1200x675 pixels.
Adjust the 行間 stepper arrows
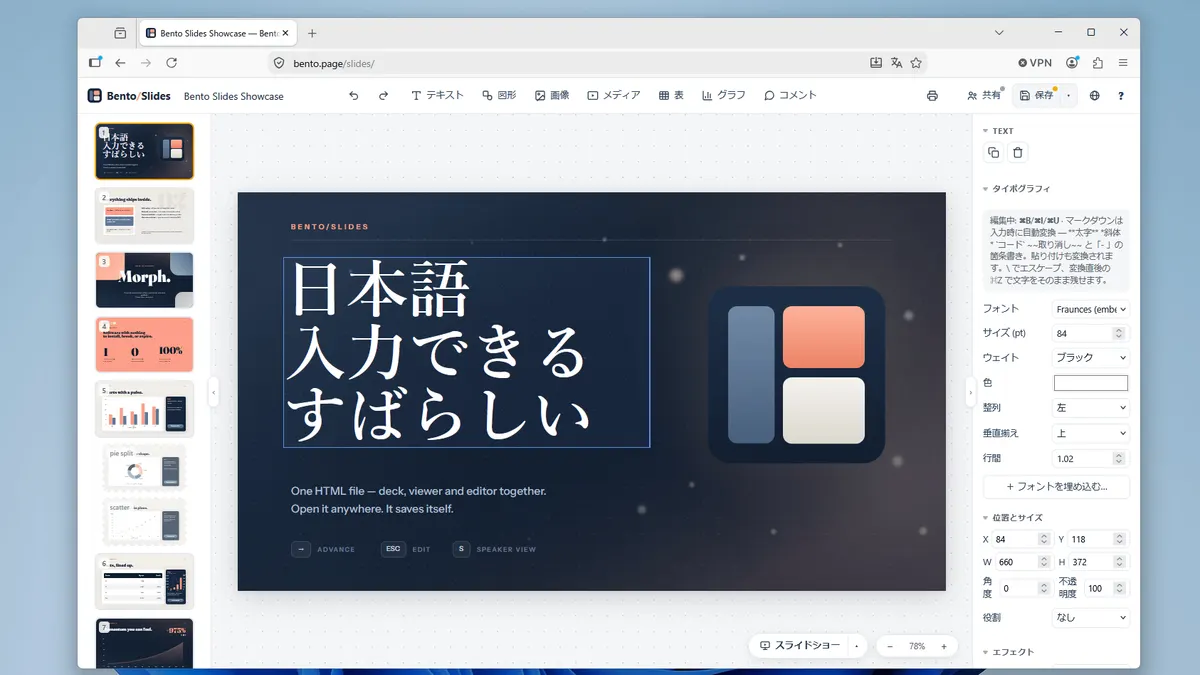point(1120,458)
